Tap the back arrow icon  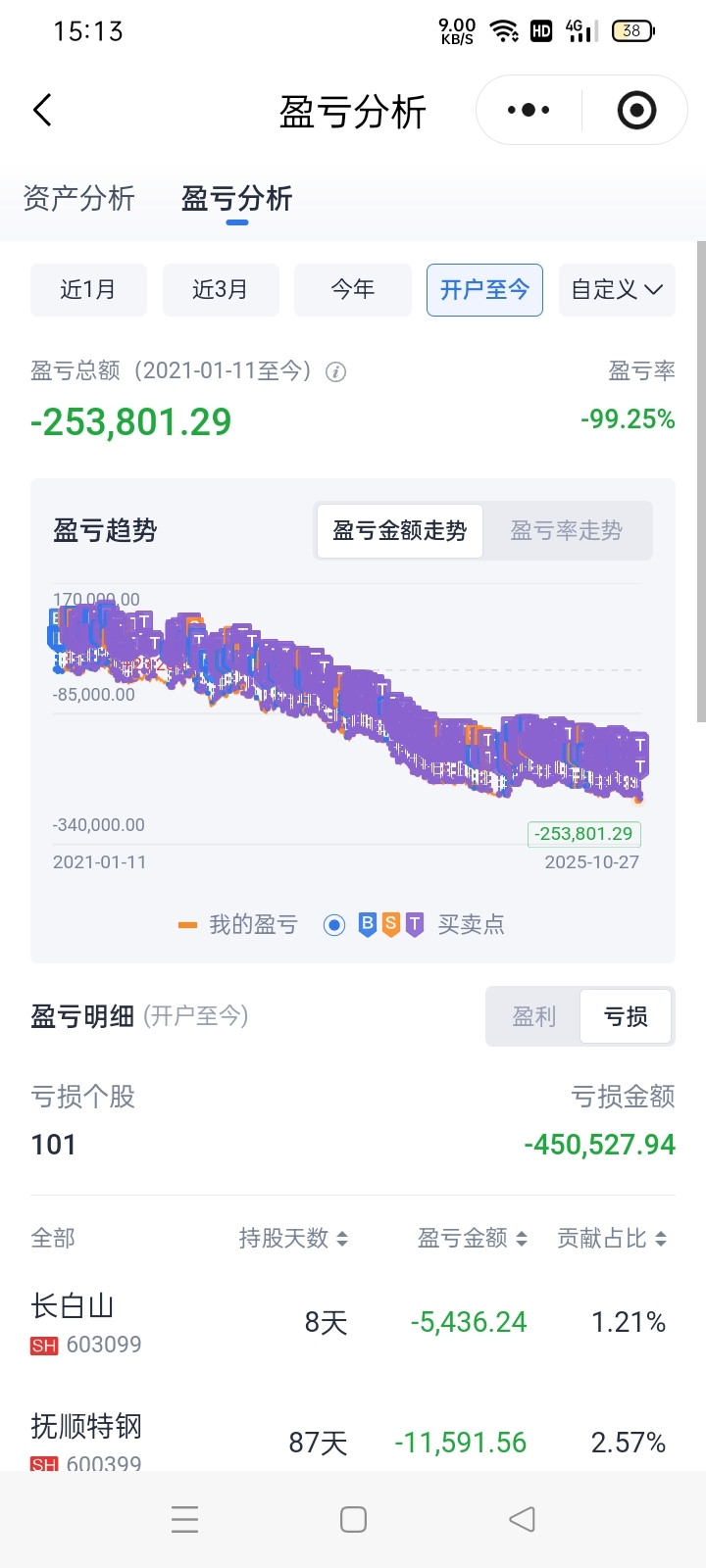tap(42, 110)
